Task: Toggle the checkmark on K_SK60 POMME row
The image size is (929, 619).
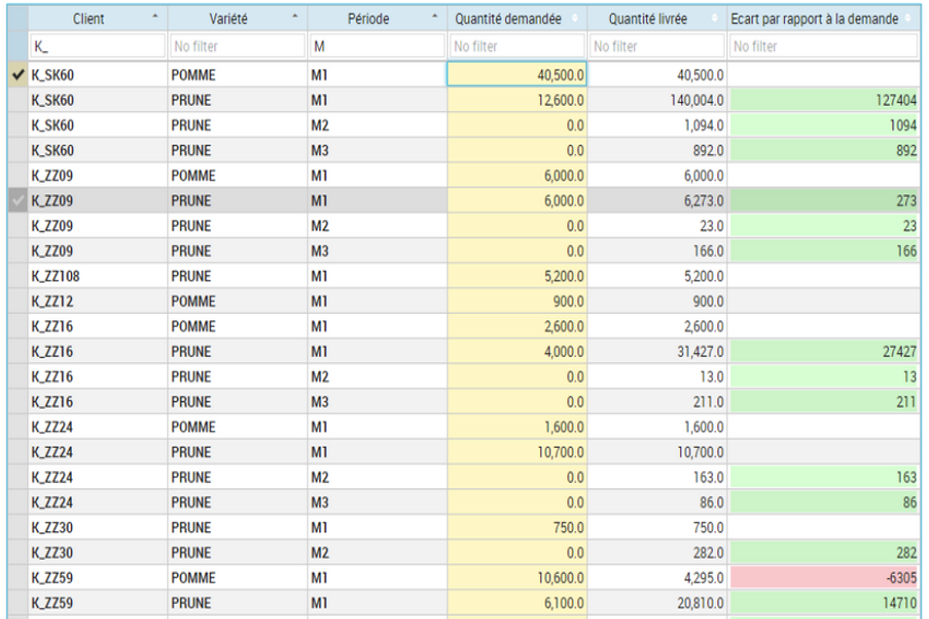Action: pyautogui.click(x=18, y=75)
